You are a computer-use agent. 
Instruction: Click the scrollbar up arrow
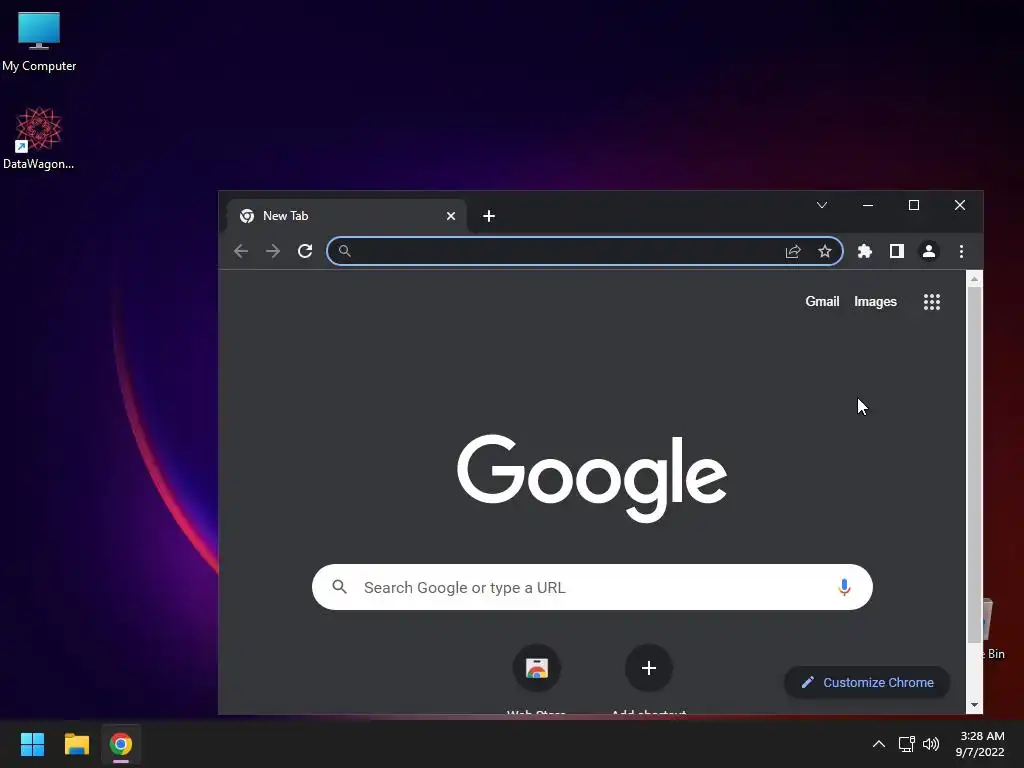pos(974,279)
